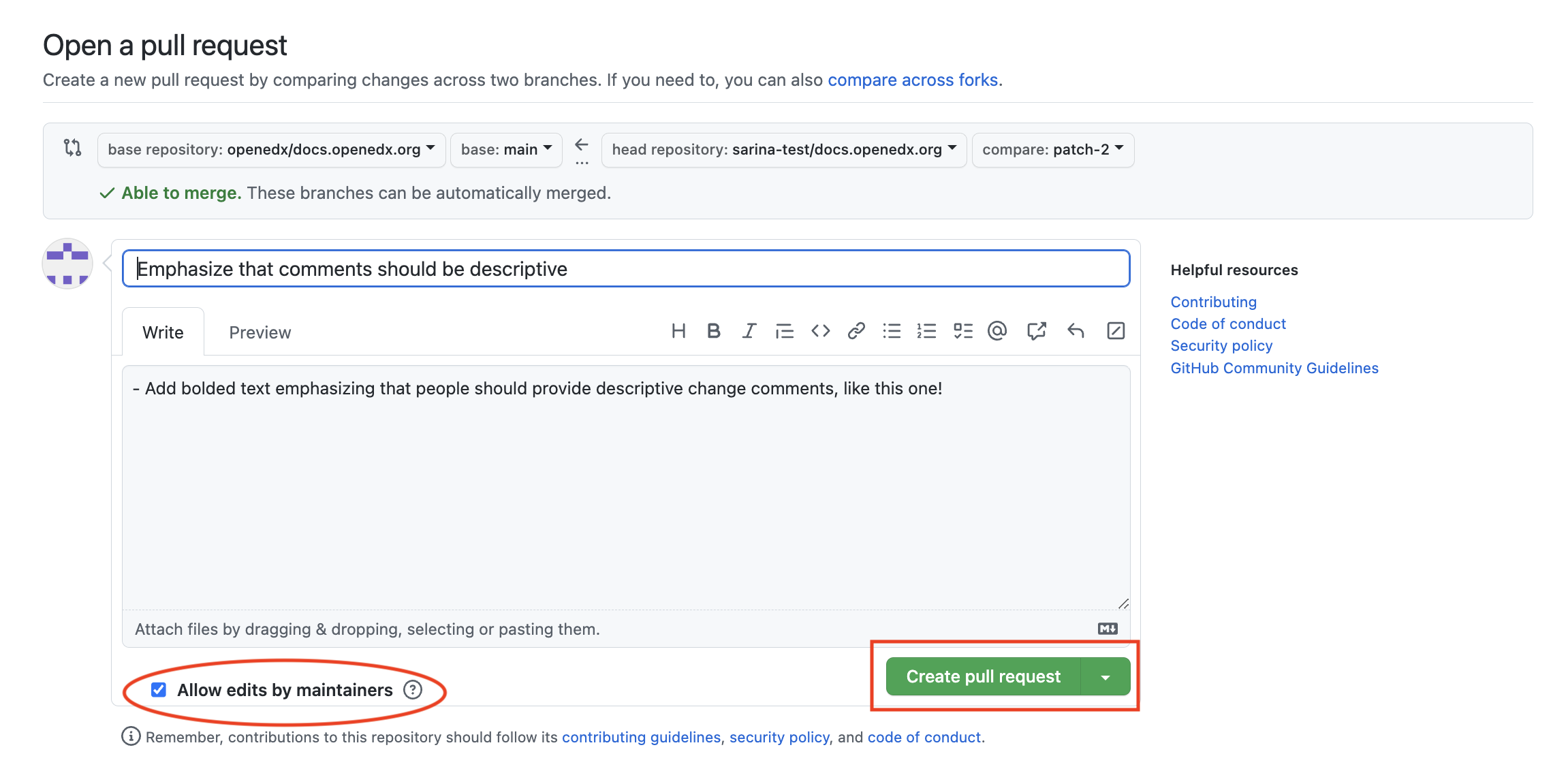Add a link with the chain icon
The width and height of the screenshot is (1568, 771).
[856, 331]
